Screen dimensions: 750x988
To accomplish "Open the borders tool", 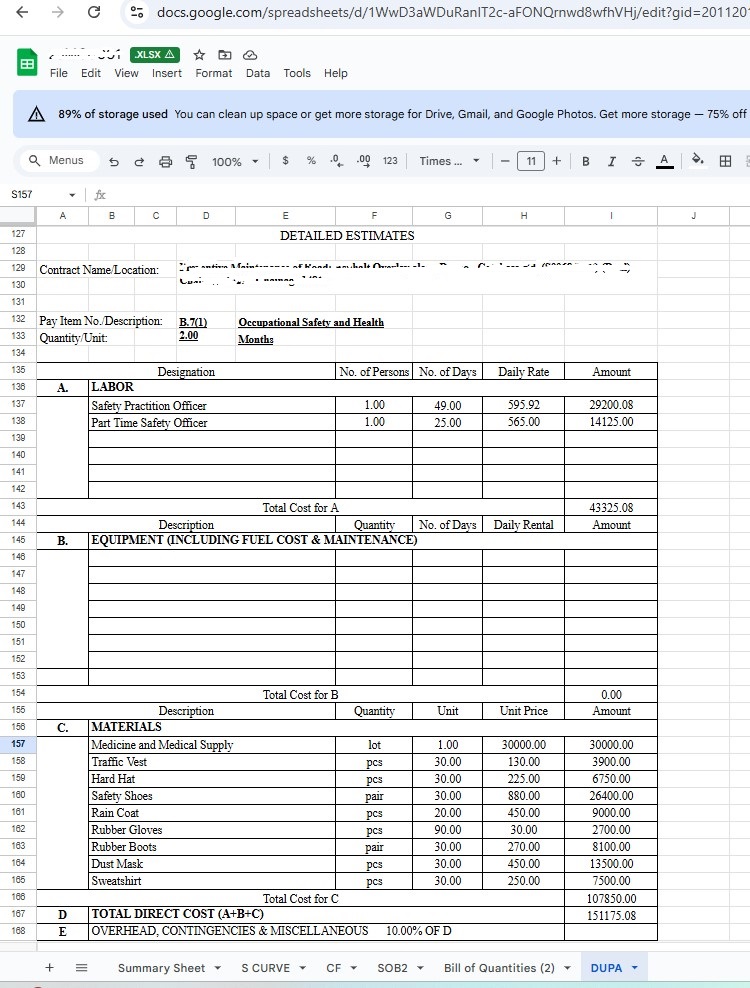I will click(x=725, y=161).
